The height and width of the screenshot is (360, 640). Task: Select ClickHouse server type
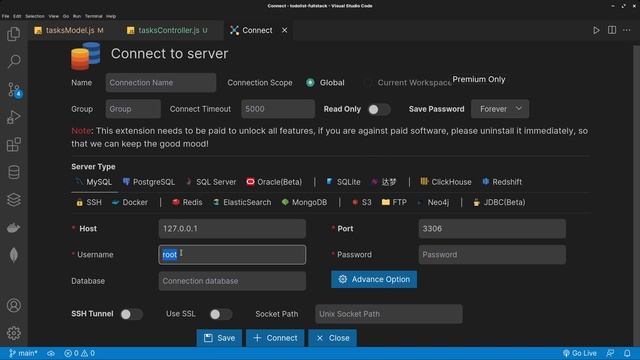click(446, 182)
